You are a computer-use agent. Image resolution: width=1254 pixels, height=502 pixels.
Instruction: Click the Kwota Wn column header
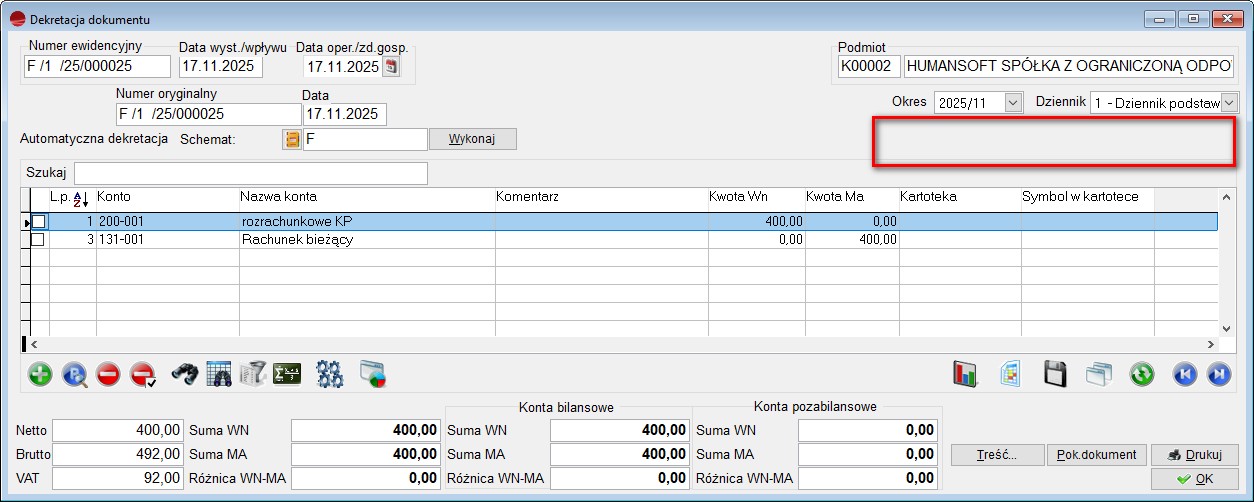click(x=738, y=197)
